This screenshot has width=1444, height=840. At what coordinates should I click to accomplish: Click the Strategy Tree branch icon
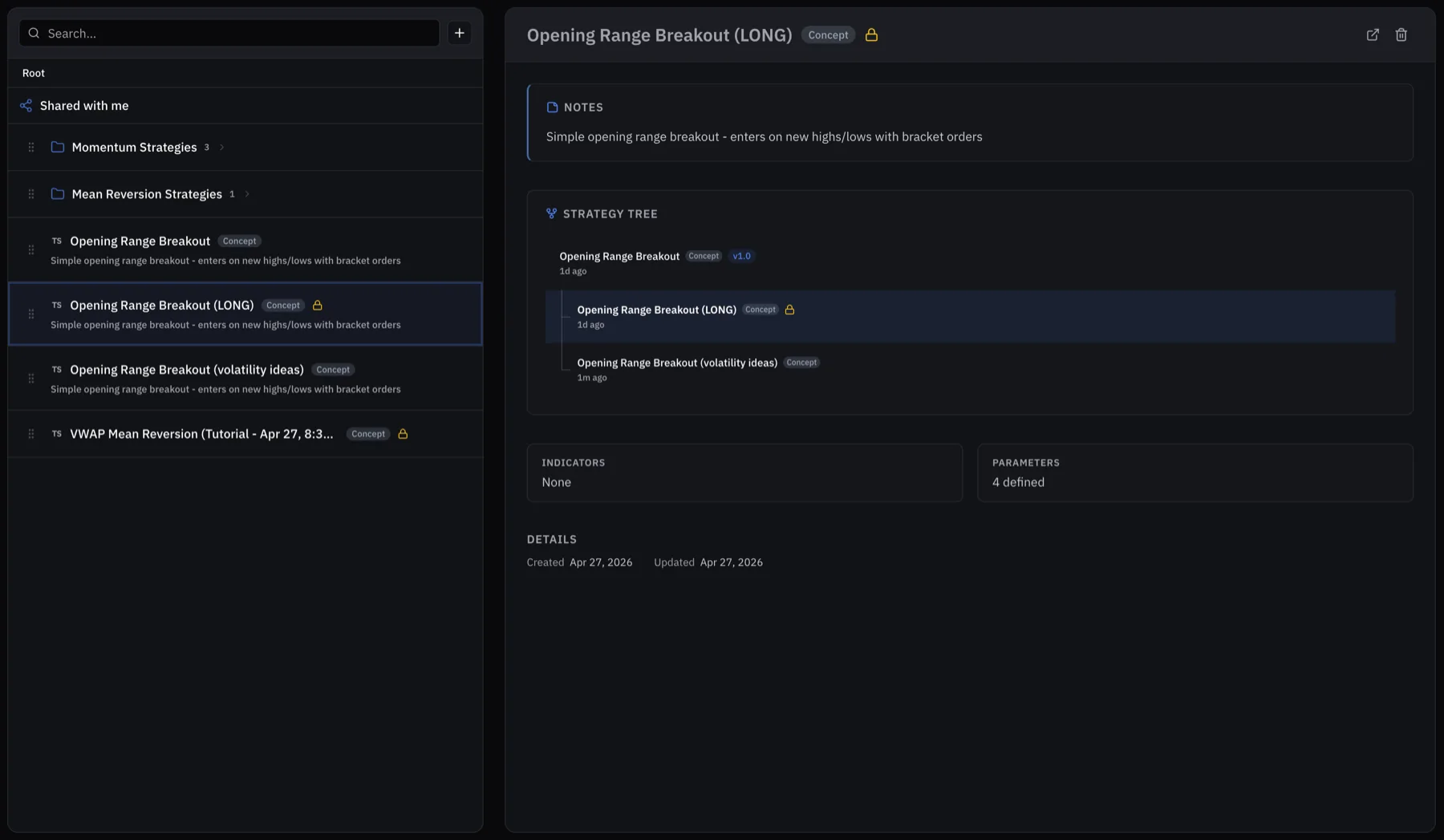click(551, 213)
